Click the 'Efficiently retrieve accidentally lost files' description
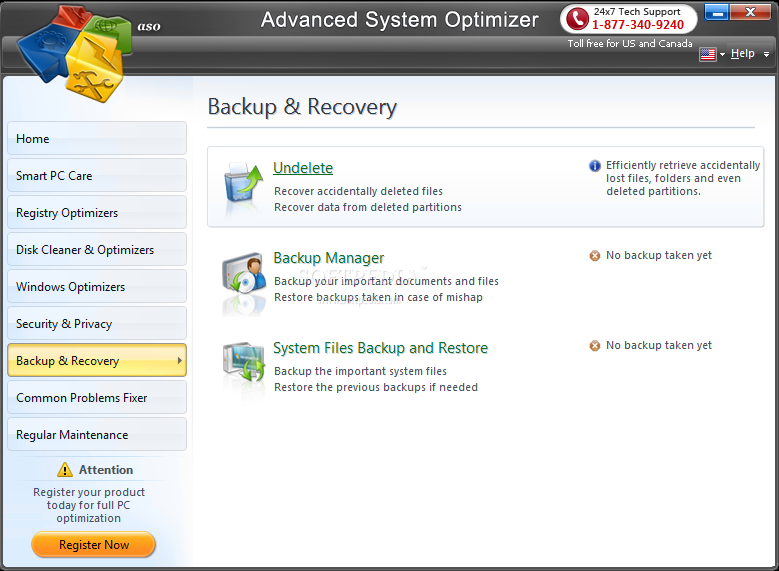The width and height of the screenshot is (779, 571). click(683, 178)
